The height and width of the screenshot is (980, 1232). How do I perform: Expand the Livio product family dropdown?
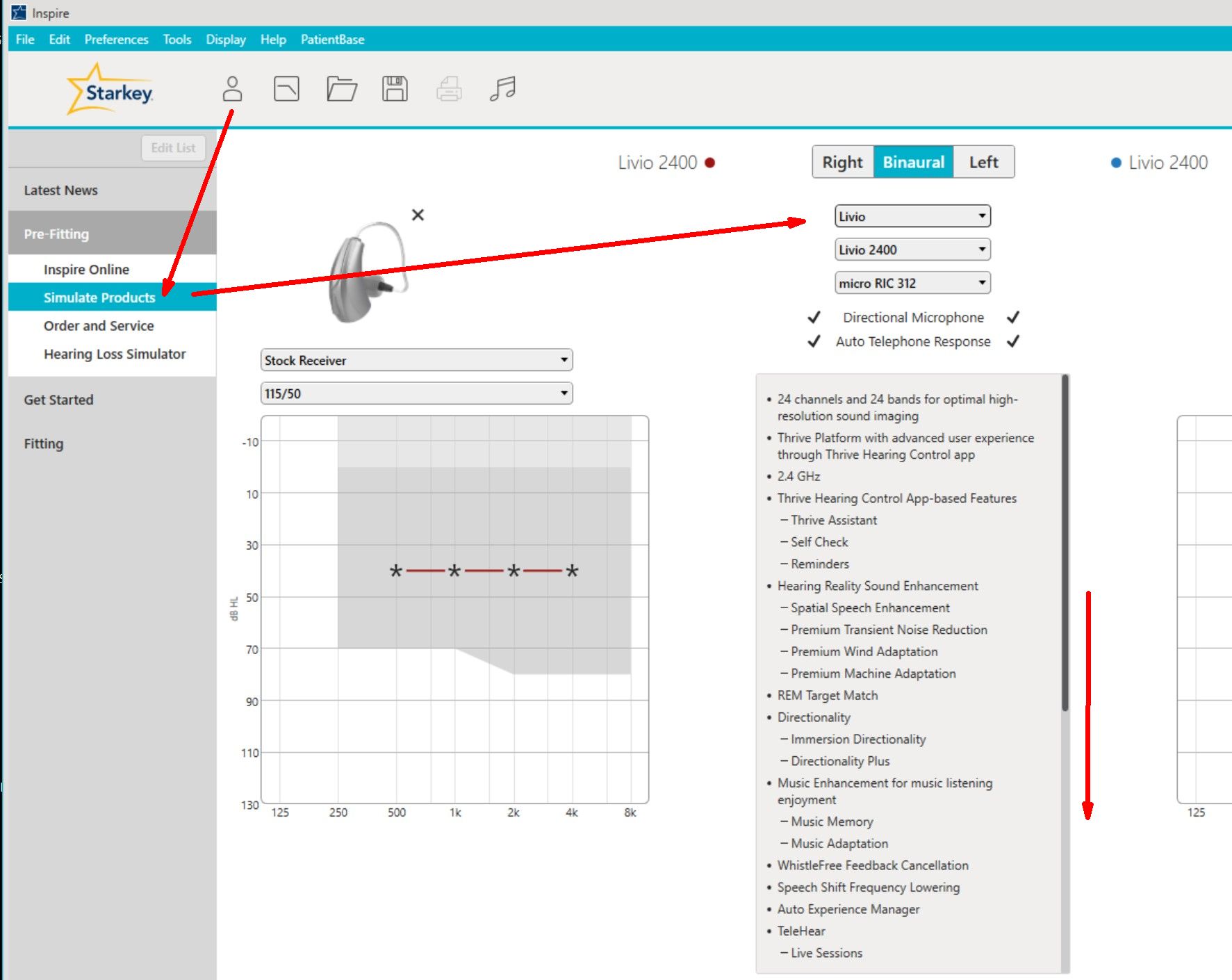coord(912,216)
